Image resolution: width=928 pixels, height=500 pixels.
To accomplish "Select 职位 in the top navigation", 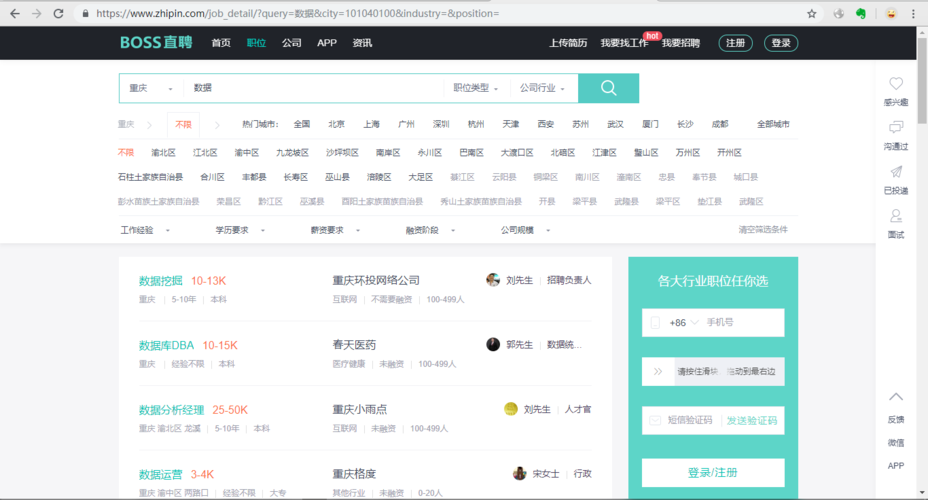I will click(256, 43).
